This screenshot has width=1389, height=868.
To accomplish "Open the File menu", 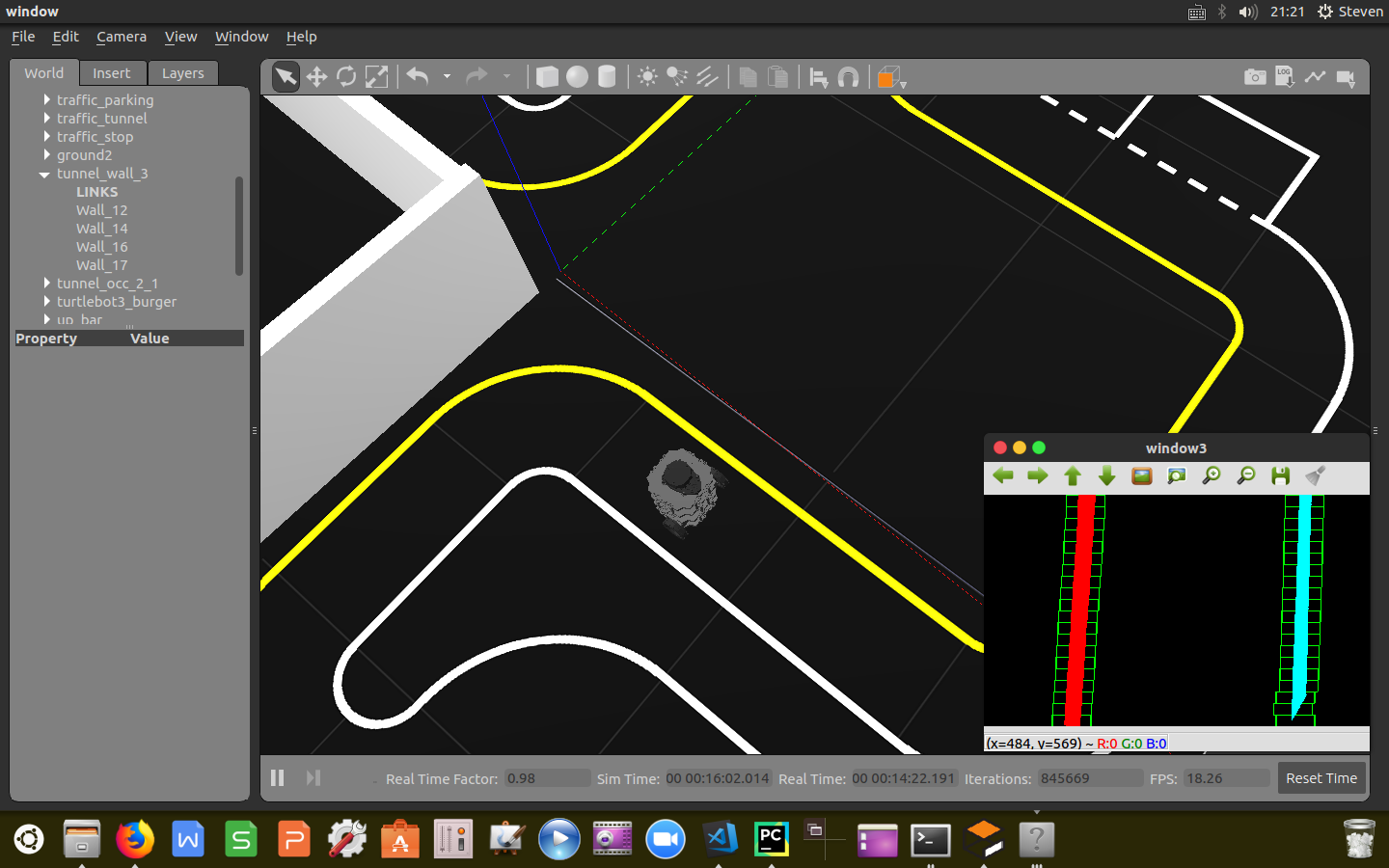I will (23, 37).
